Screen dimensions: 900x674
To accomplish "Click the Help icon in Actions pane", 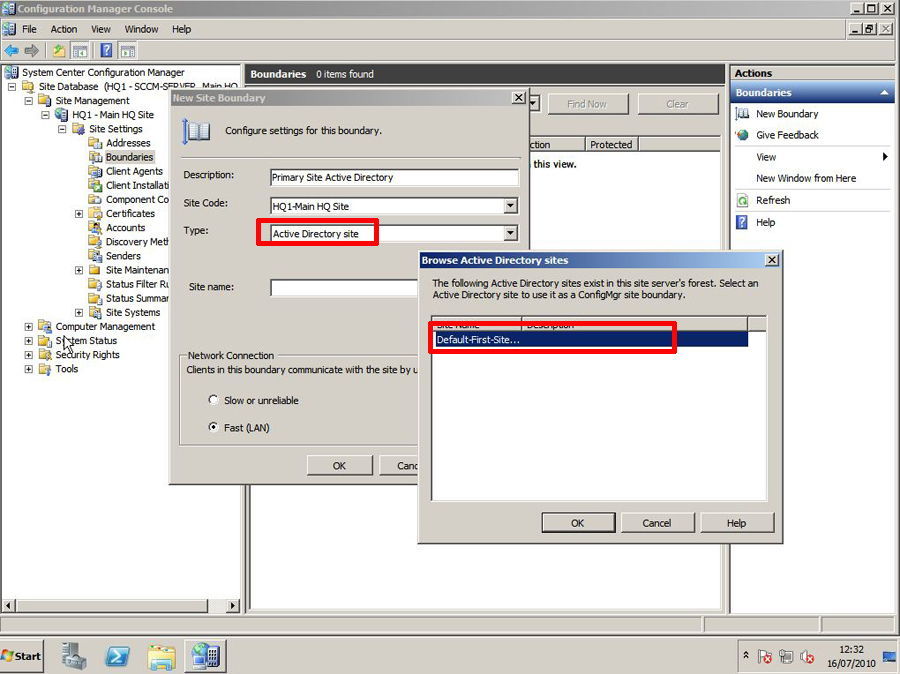I will 742,222.
